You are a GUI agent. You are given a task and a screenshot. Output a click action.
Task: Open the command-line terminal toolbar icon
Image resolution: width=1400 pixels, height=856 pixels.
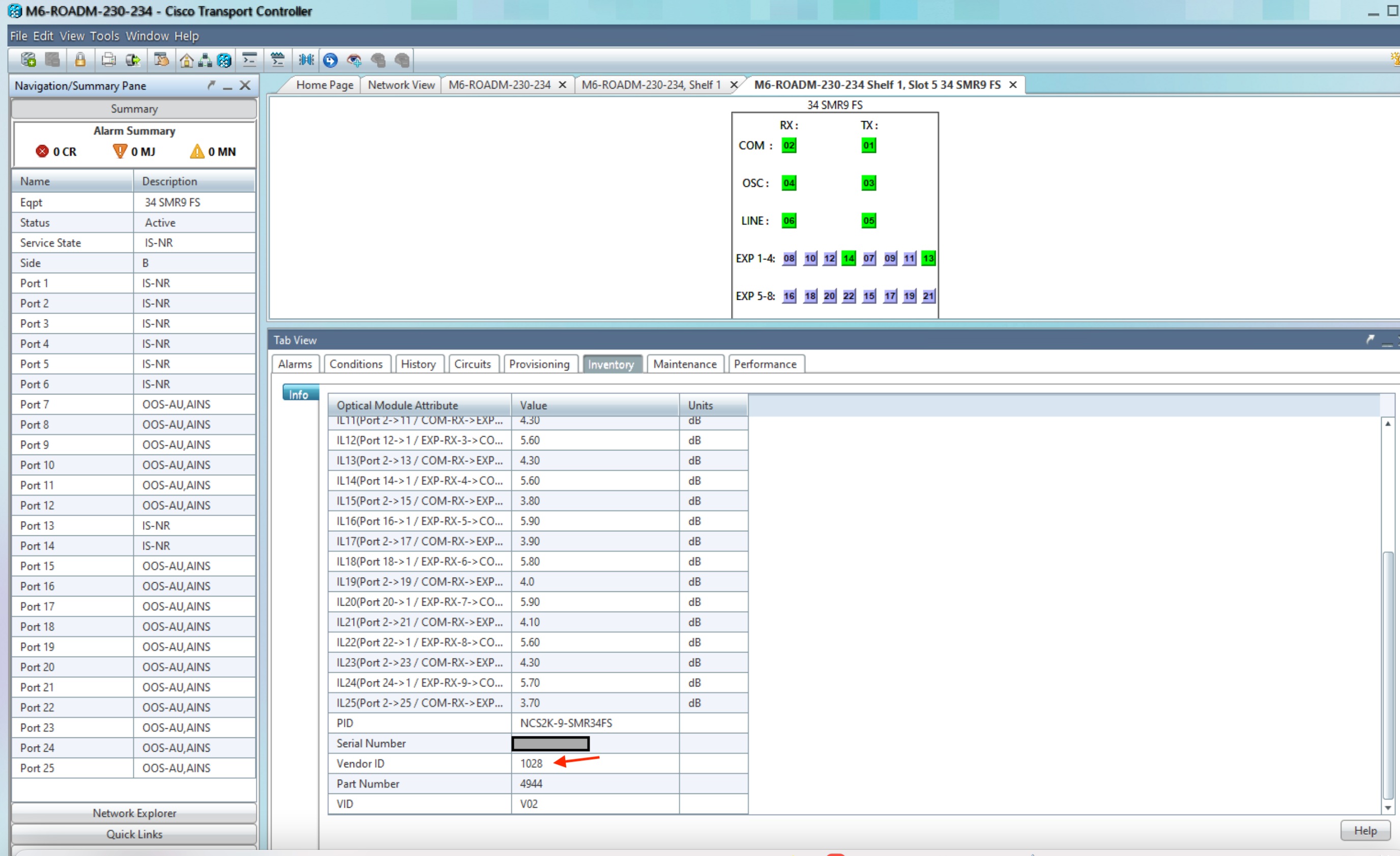click(249, 60)
